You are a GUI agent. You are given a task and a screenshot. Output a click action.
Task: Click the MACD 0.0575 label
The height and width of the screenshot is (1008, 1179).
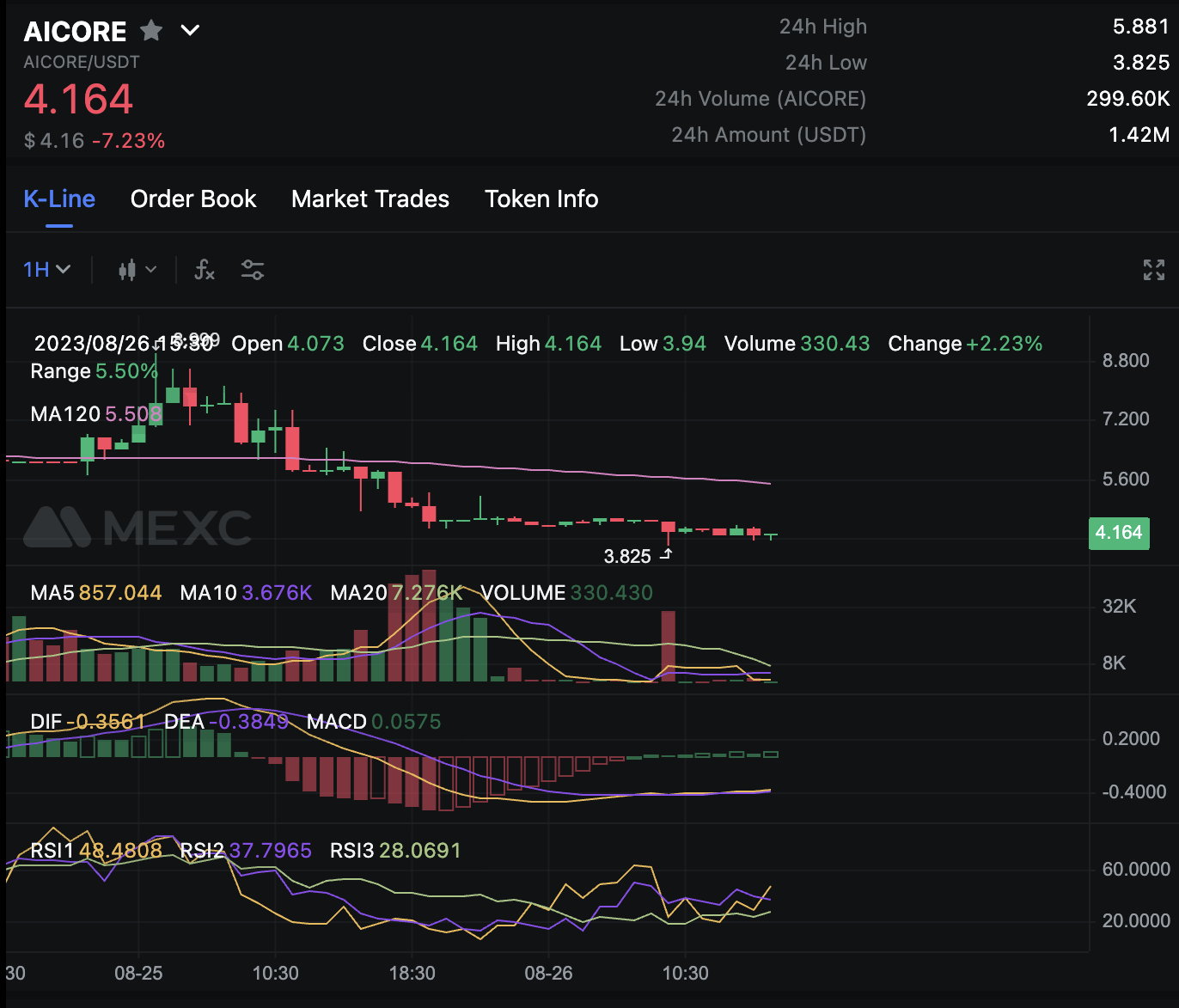[374, 722]
